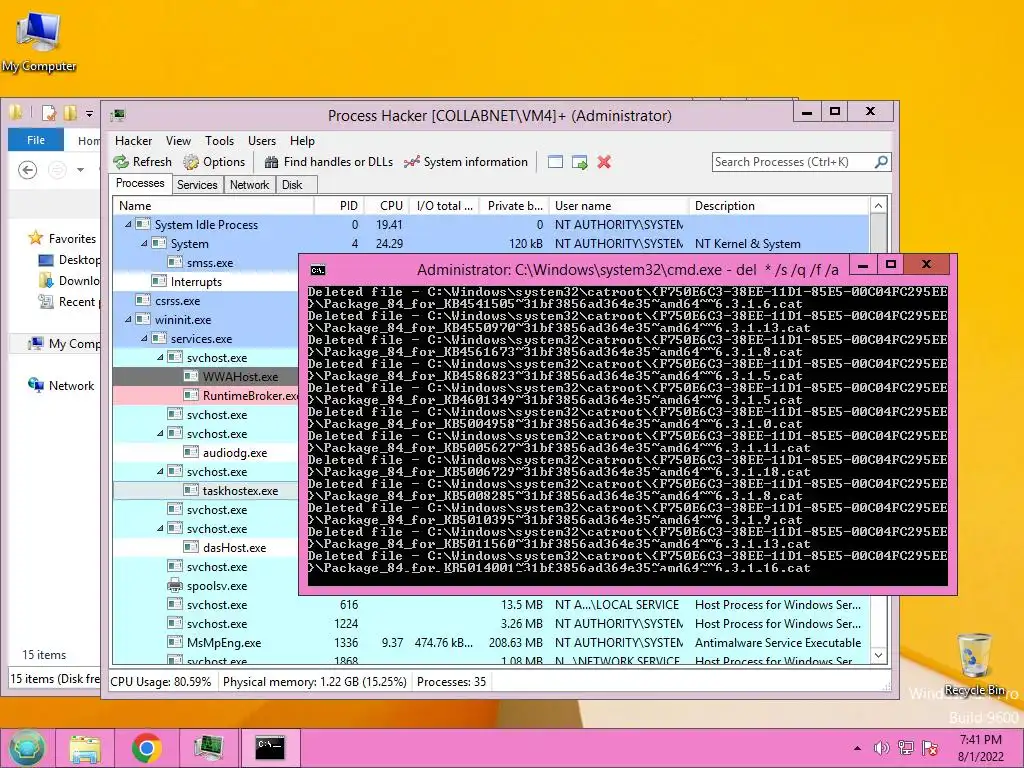Select the csrss.exe process
The height and width of the screenshot is (768, 1024).
205,300
